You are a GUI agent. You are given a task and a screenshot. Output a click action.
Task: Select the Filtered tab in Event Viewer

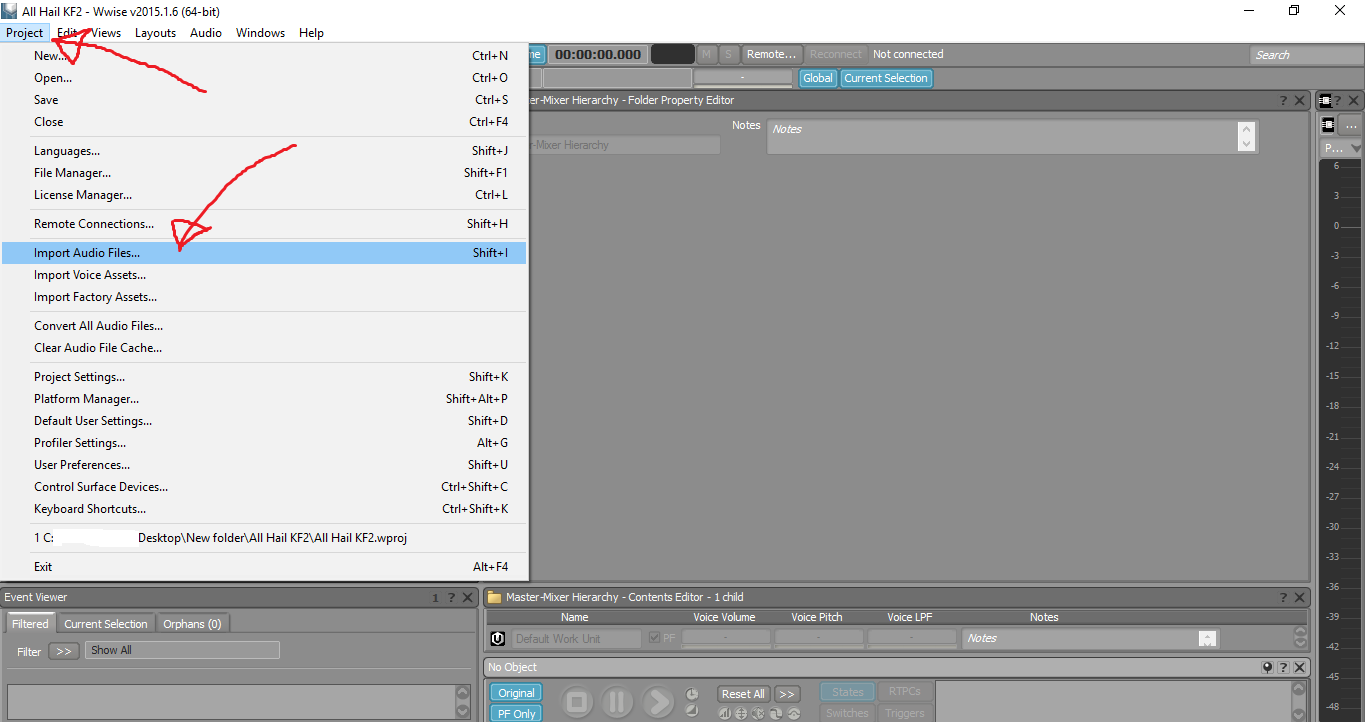30,624
